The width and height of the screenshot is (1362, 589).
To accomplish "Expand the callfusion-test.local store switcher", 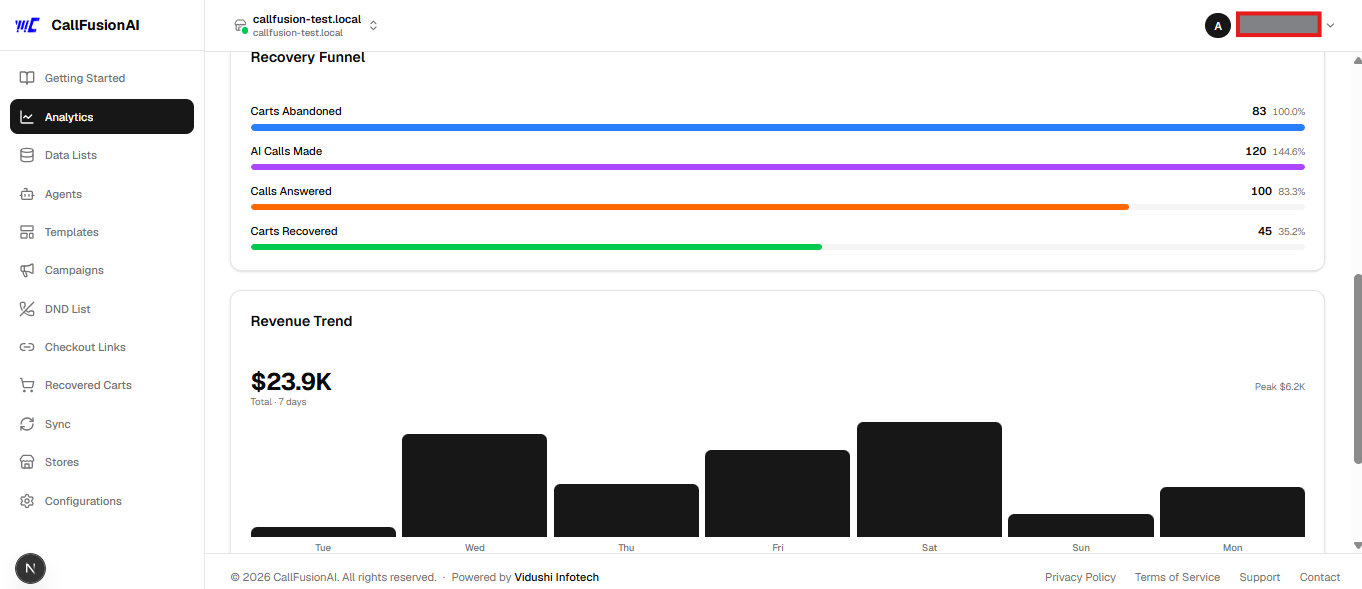I will [305, 25].
